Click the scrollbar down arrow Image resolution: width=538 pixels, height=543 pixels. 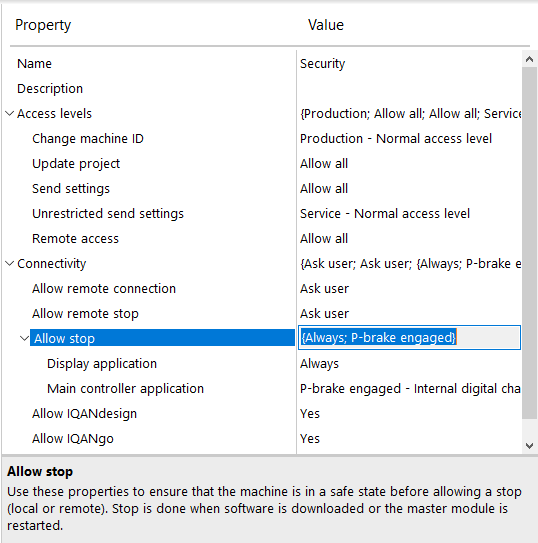(x=529, y=446)
